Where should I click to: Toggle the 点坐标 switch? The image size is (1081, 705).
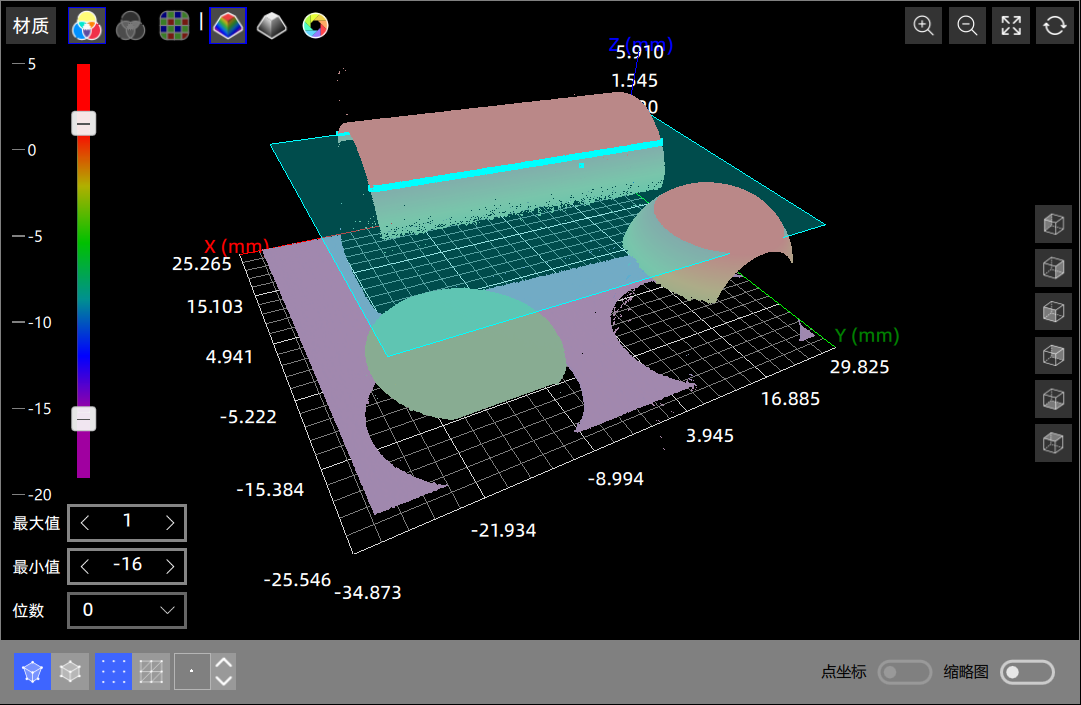904,672
